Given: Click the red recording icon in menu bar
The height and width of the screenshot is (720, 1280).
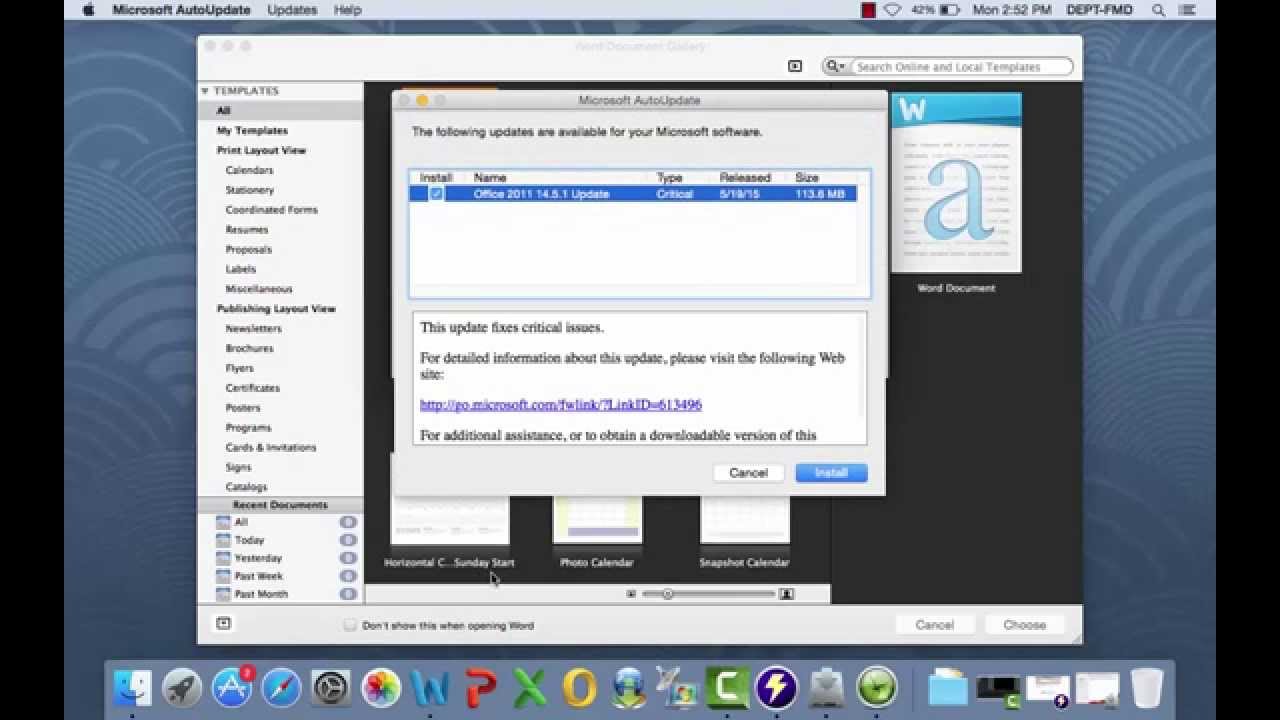Looking at the screenshot, I should tap(869, 10).
